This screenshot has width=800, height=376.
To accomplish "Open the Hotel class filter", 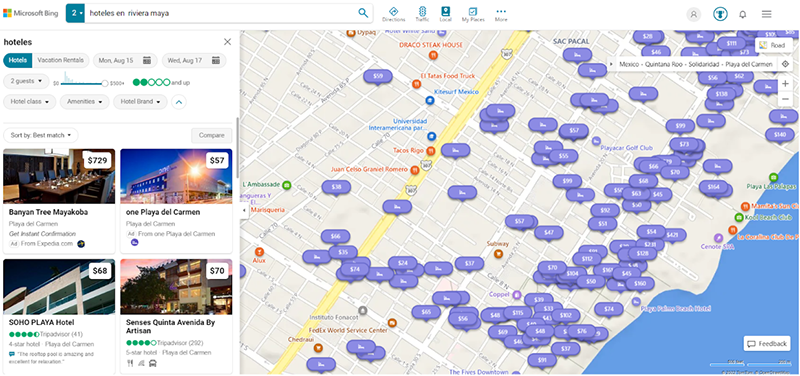I will tap(30, 102).
